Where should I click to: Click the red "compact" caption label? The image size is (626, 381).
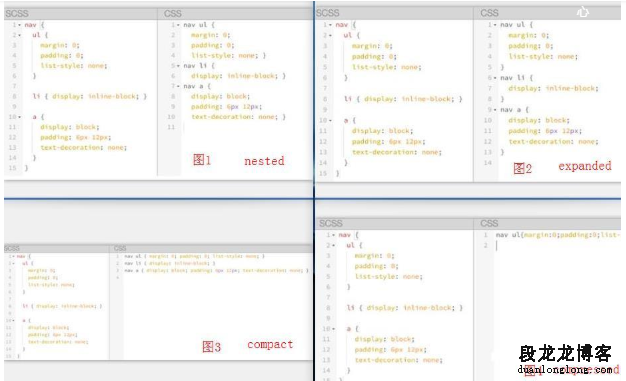tap(270, 344)
